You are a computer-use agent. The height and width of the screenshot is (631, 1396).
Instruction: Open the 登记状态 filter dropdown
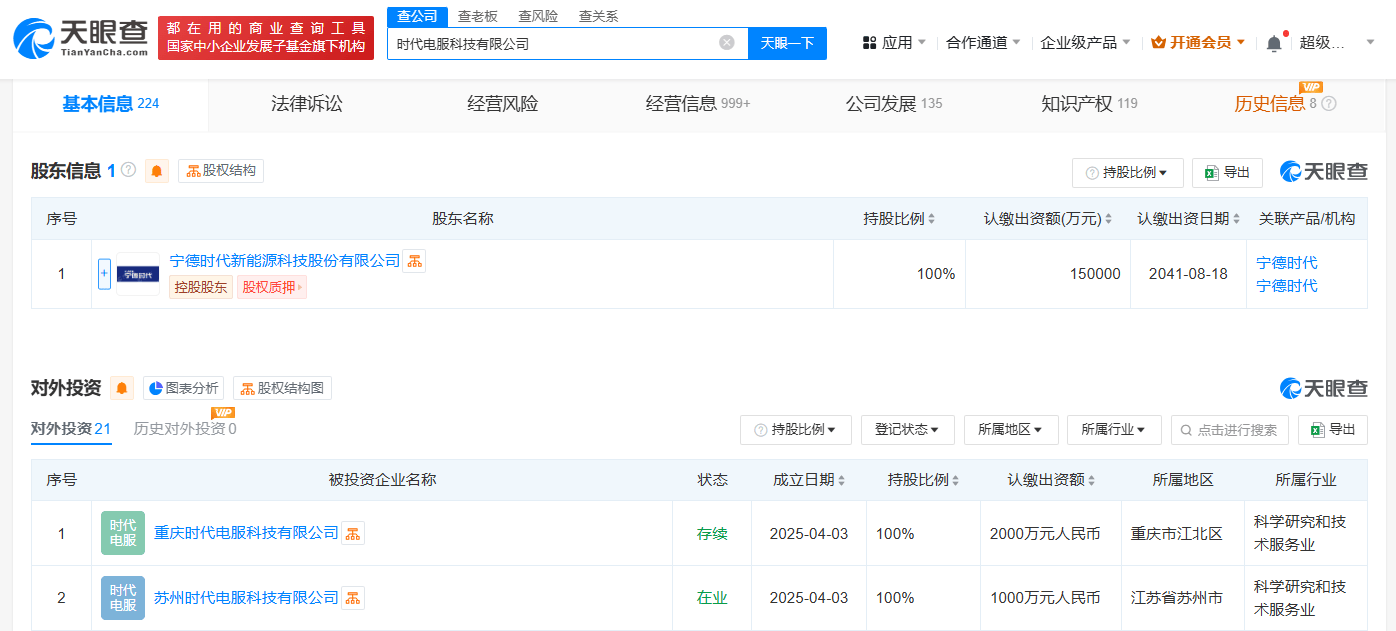pos(907,430)
